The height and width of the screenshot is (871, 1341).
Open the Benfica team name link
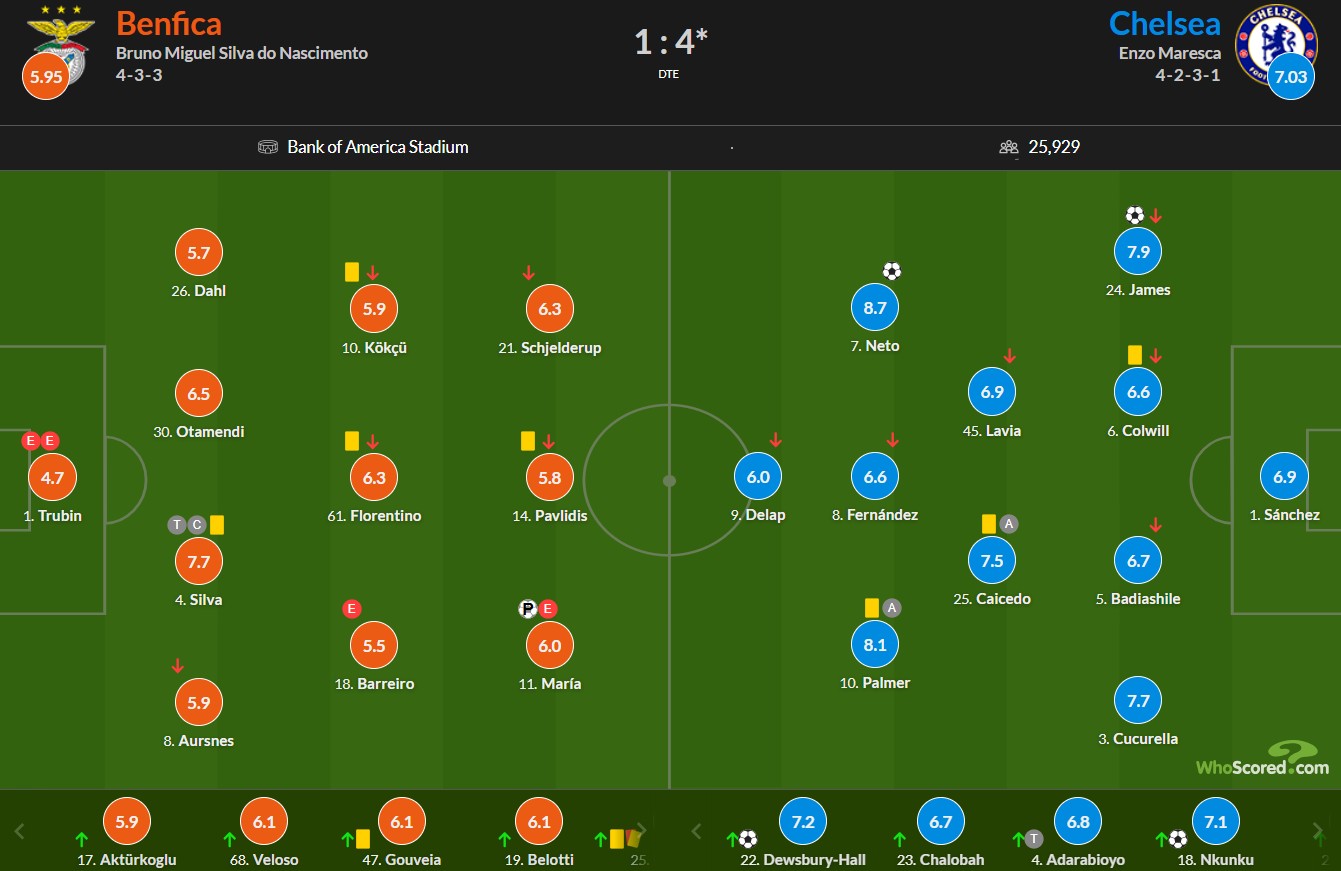(x=169, y=23)
